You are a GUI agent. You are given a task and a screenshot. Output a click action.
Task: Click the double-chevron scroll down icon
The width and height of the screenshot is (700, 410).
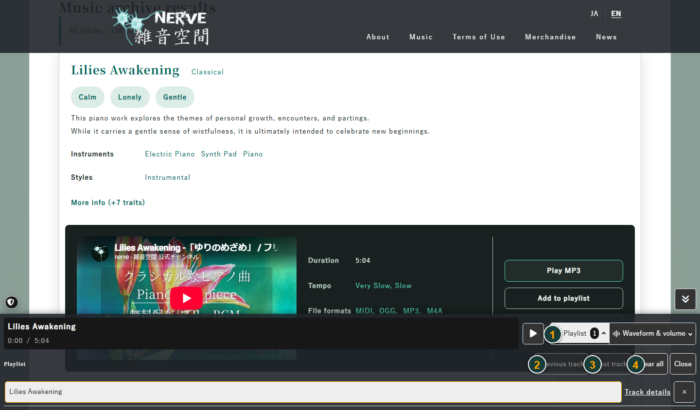point(685,299)
